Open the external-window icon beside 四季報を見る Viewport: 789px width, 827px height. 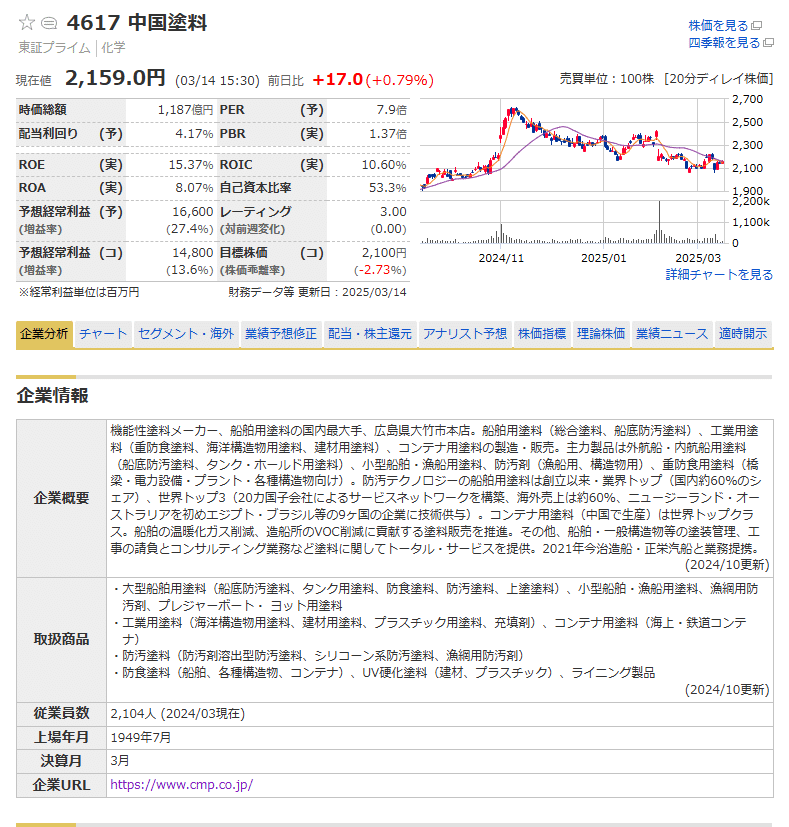[x=768, y=43]
